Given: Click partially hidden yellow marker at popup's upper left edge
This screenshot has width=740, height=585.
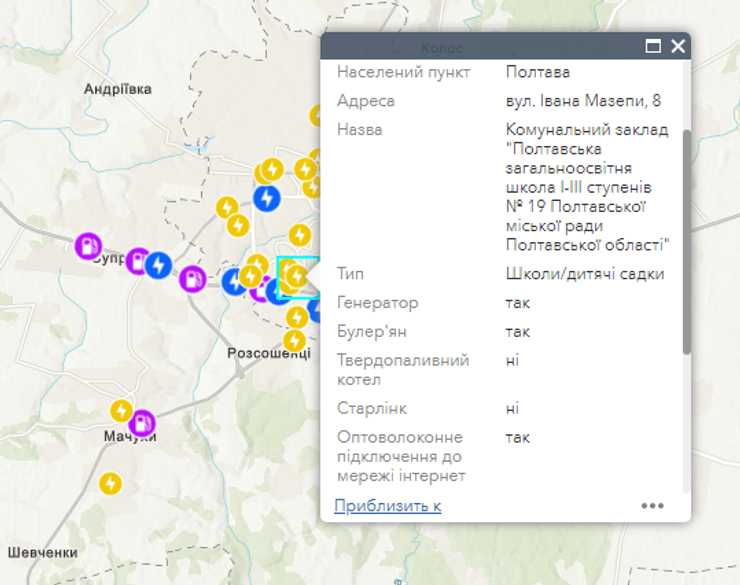Looking at the screenshot, I should pos(315,116).
